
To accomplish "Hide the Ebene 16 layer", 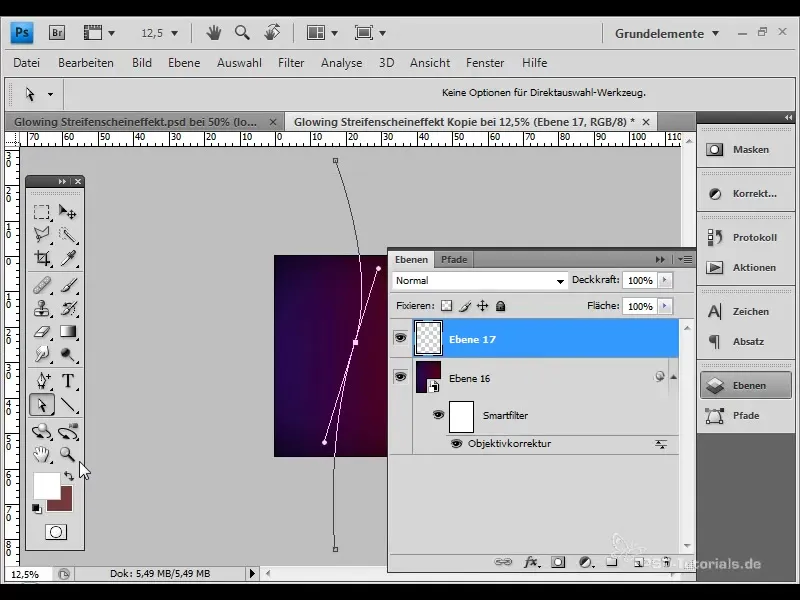I will 401,377.
